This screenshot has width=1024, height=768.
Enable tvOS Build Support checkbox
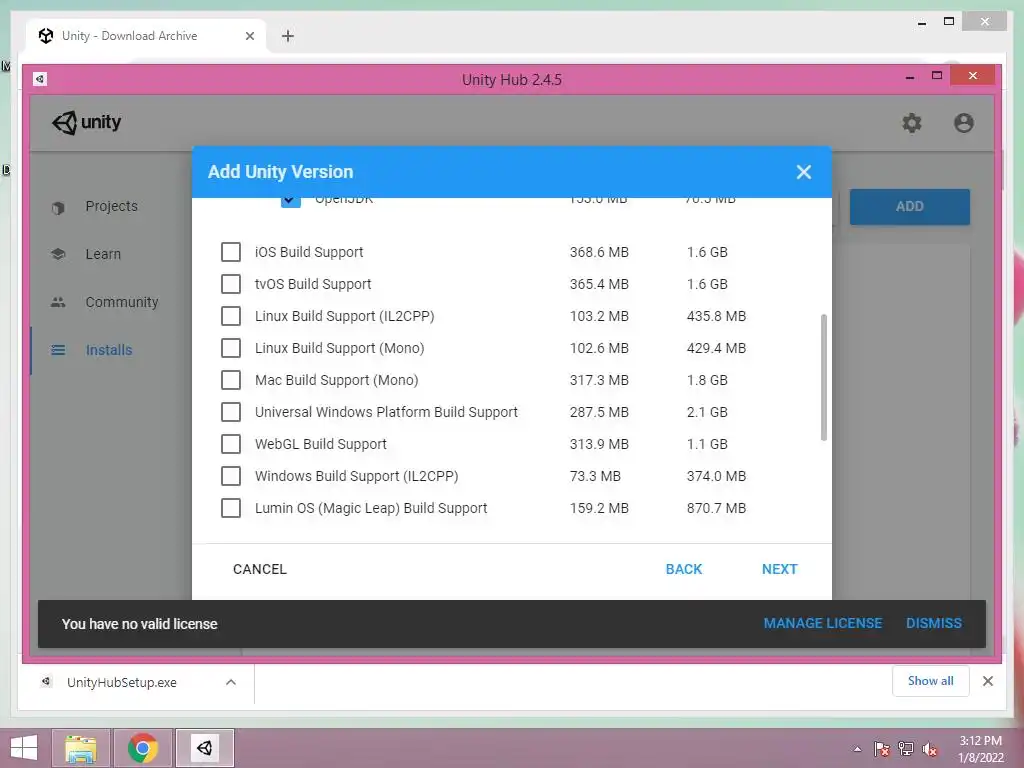tap(231, 284)
